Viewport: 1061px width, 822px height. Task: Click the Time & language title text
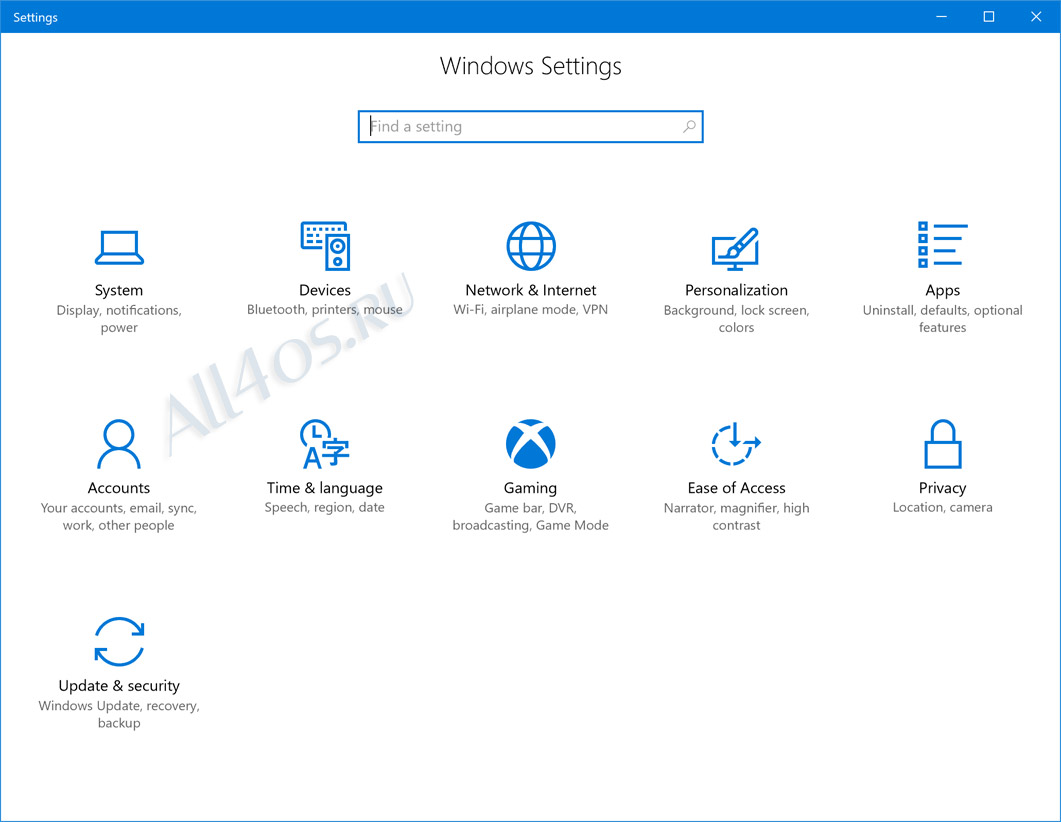click(325, 488)
